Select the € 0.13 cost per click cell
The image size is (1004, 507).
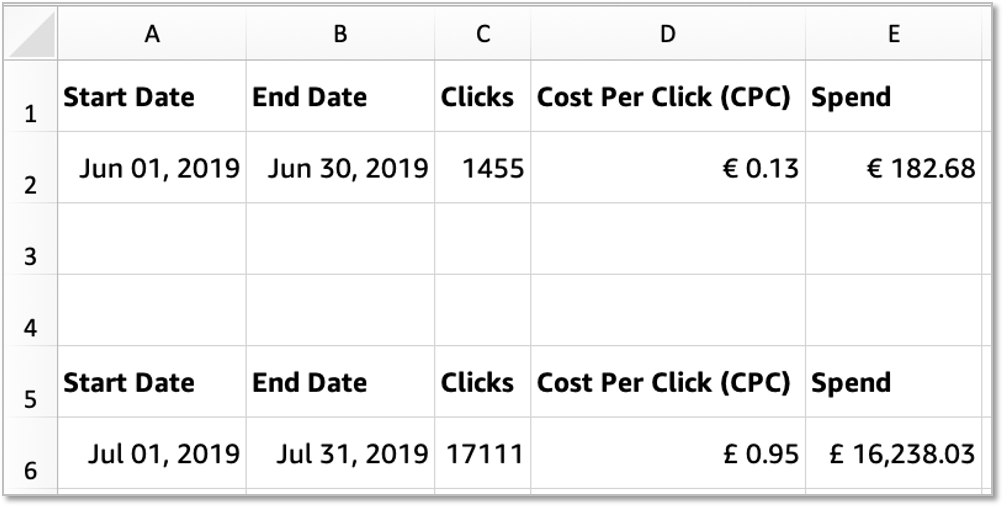(x=667, y=168)
